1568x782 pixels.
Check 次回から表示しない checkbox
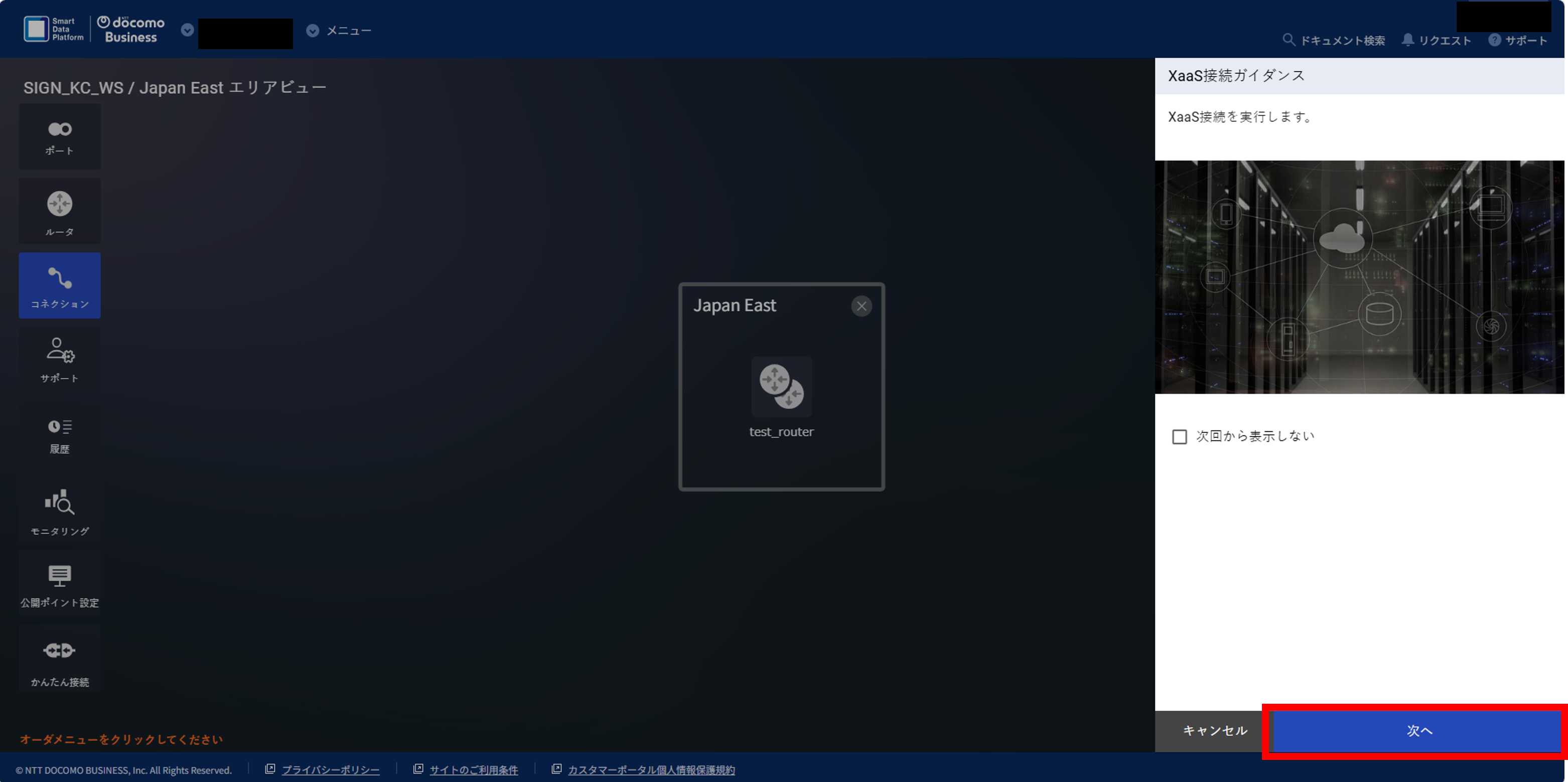point(1180,437)
